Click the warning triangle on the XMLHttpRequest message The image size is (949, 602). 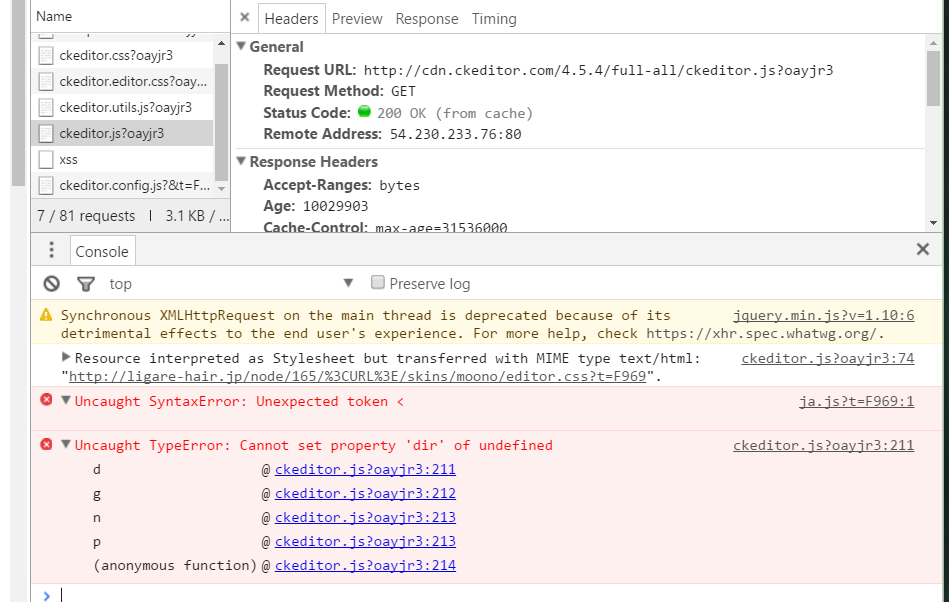click(x=44, y=314)
